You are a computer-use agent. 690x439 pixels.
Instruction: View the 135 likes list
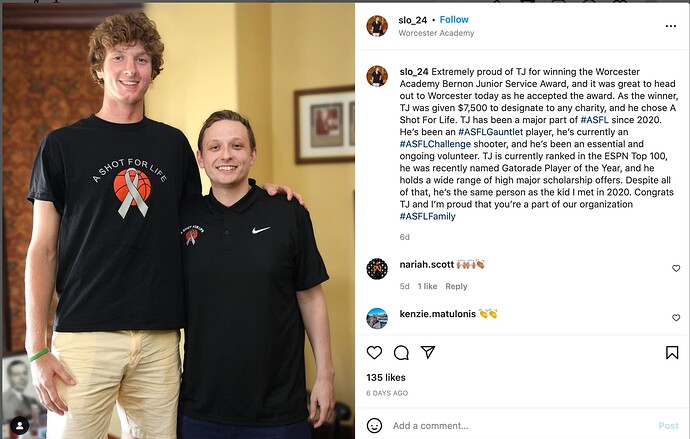[386, 377]
